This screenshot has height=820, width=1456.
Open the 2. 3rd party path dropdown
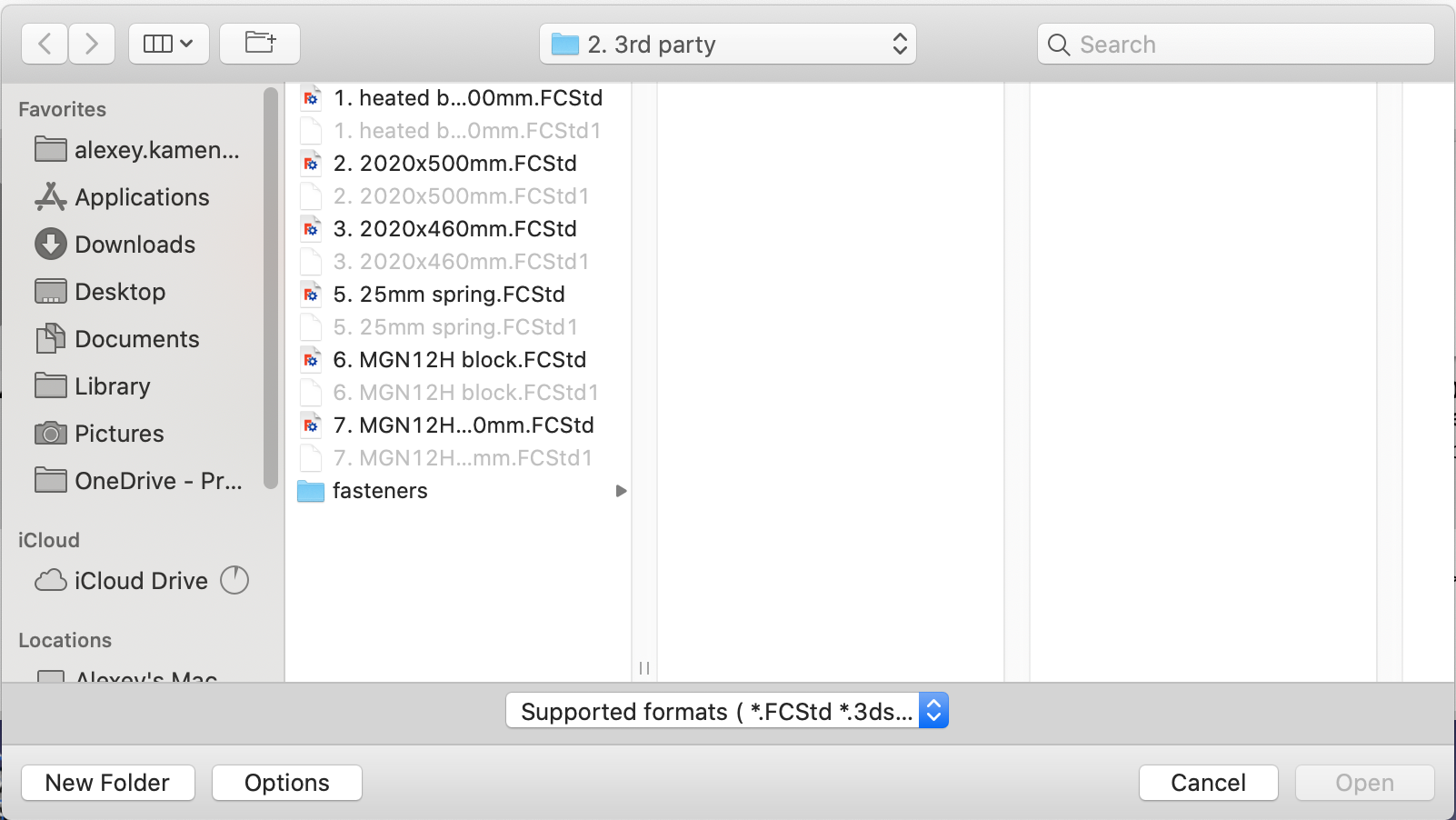[x=727, y=43]
